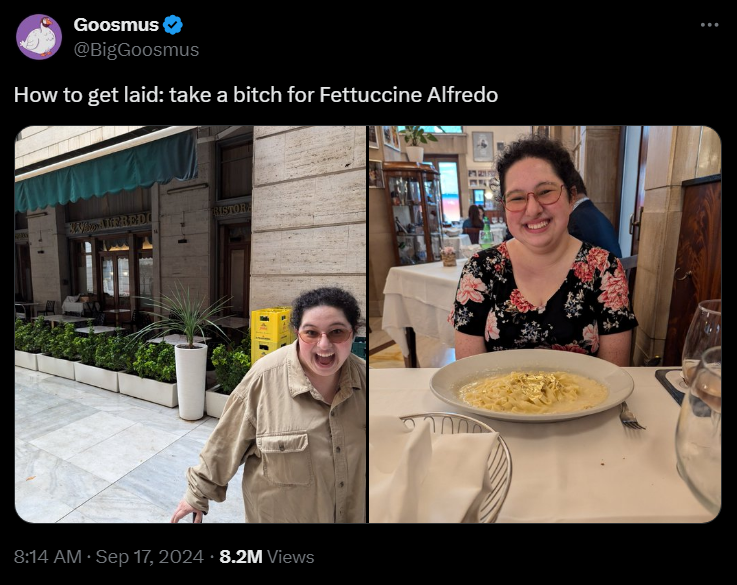
Task: Select the tweet text about Fettuccine Alfredo
Action: pyautogui.click(x=256, y=95)
